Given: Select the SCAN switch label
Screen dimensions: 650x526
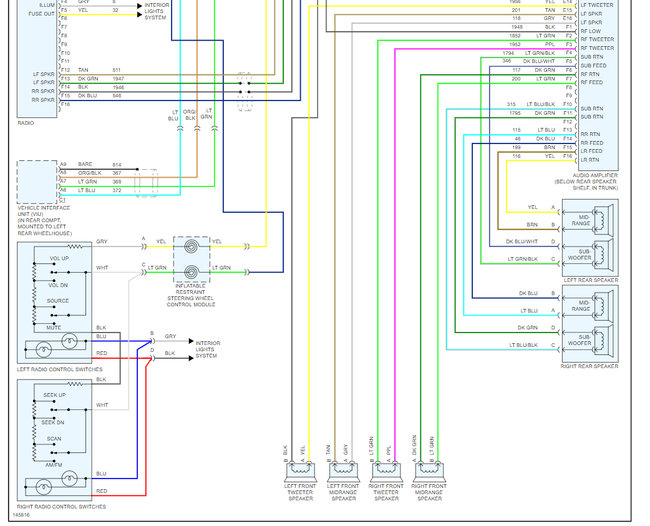Looking at the screenshot, I should click(x=54, y=439).
